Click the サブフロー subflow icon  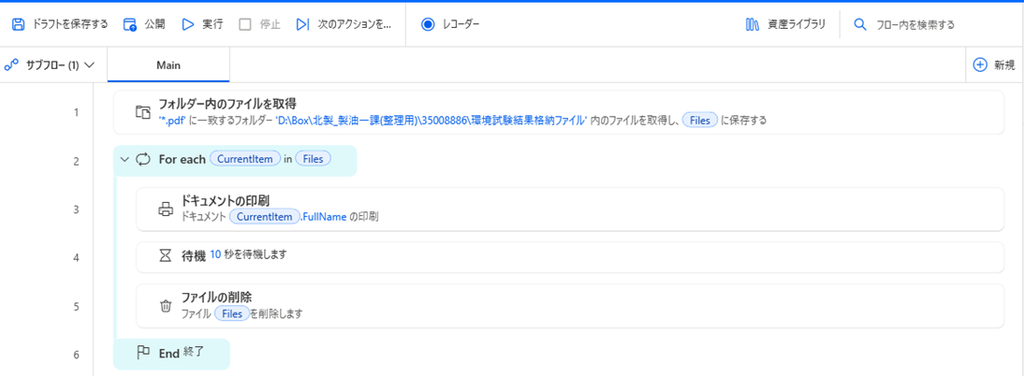[11, 65]
